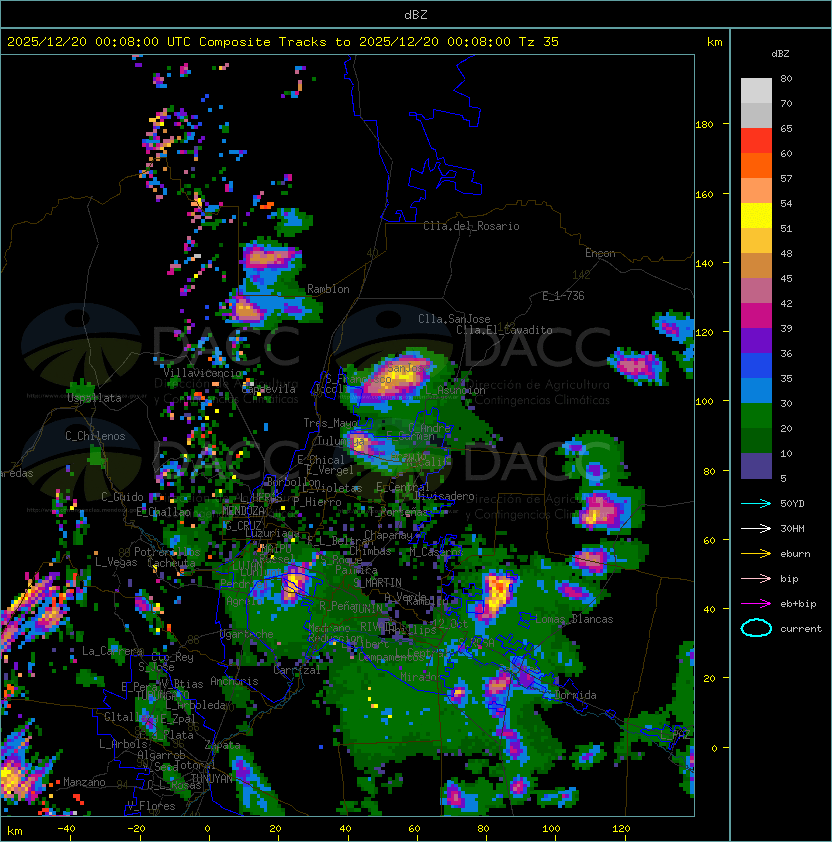
Task: Click the dark purple bottom legend swatch
Action: pos(756,465)
